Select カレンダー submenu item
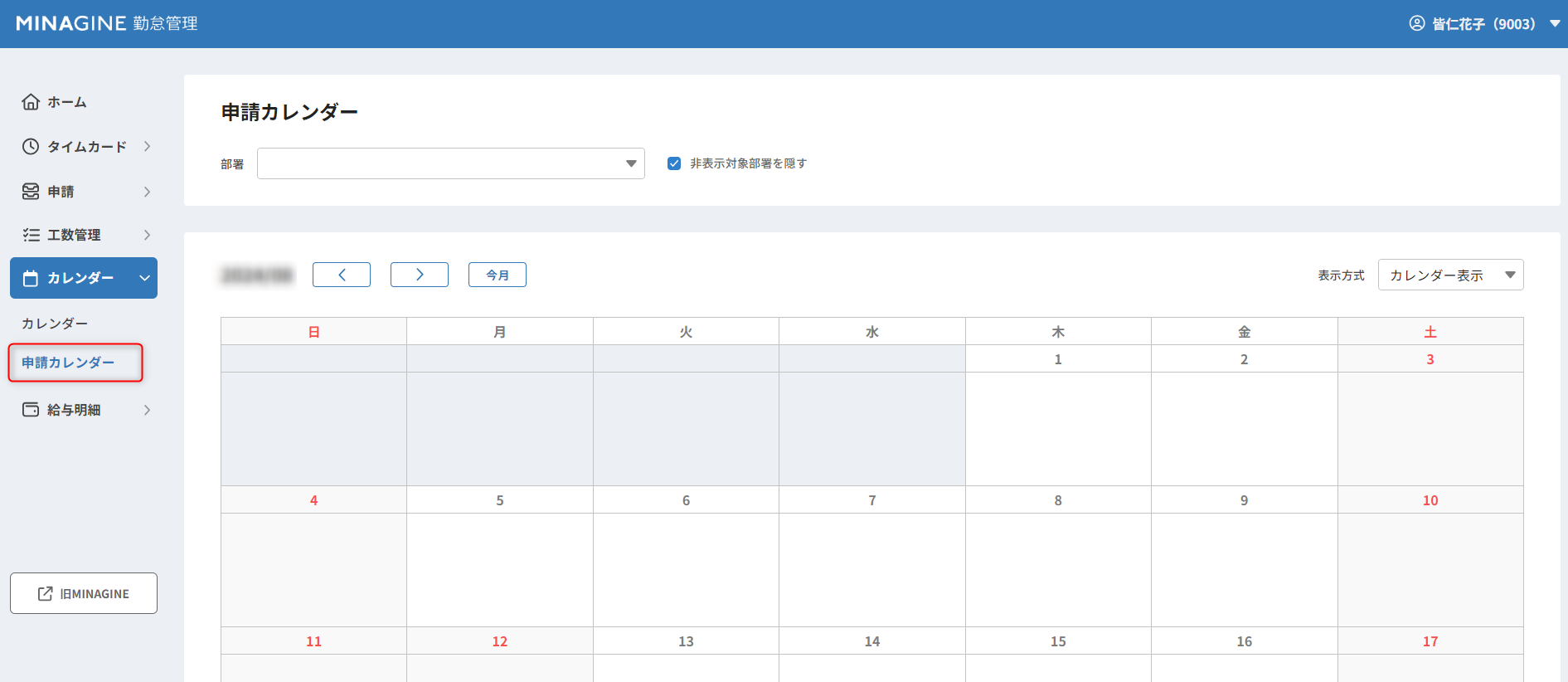Viewport: 1568px width, 682px height. click(55, 323)
